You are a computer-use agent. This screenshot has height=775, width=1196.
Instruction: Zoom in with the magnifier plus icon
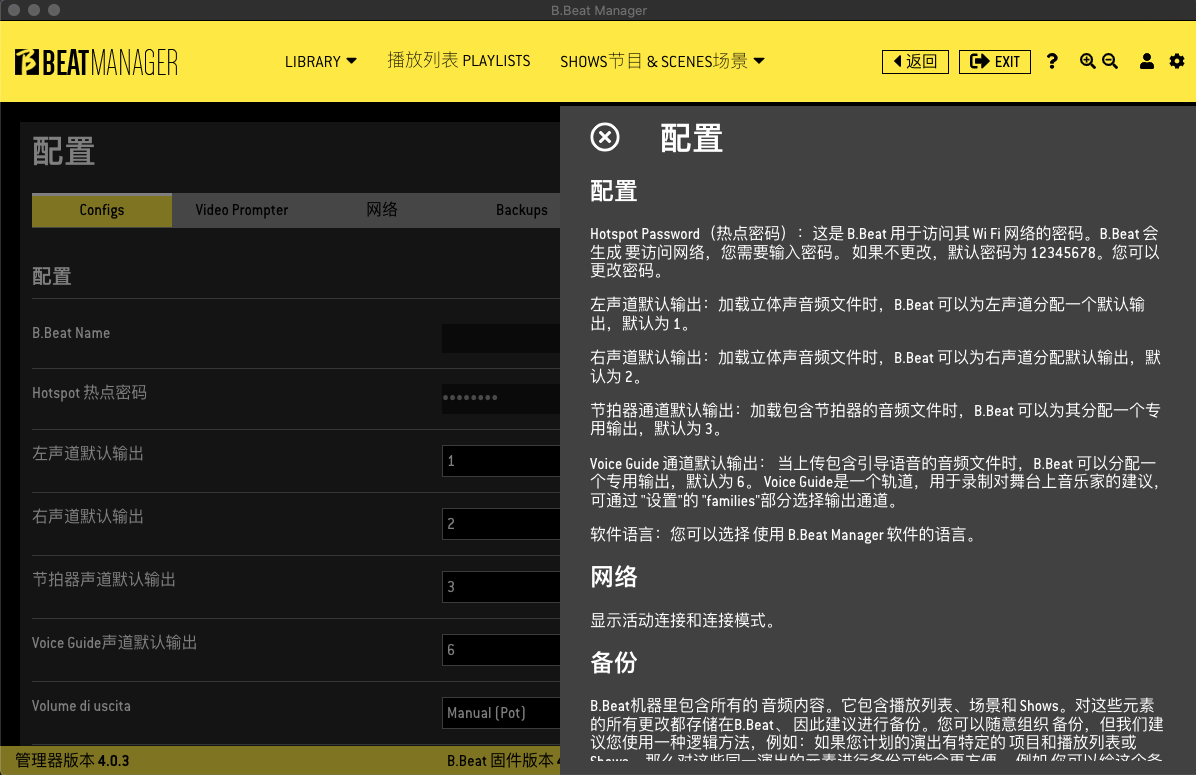1088,61
